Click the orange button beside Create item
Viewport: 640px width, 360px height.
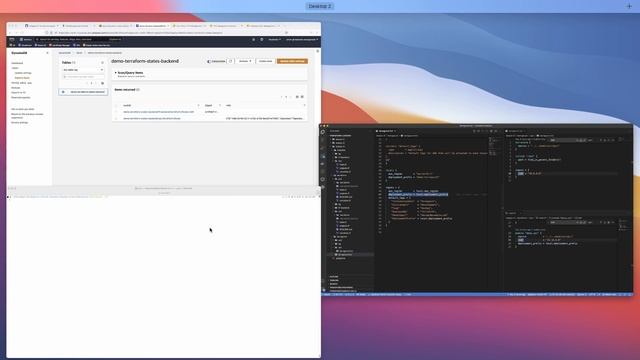coord(292,61)
